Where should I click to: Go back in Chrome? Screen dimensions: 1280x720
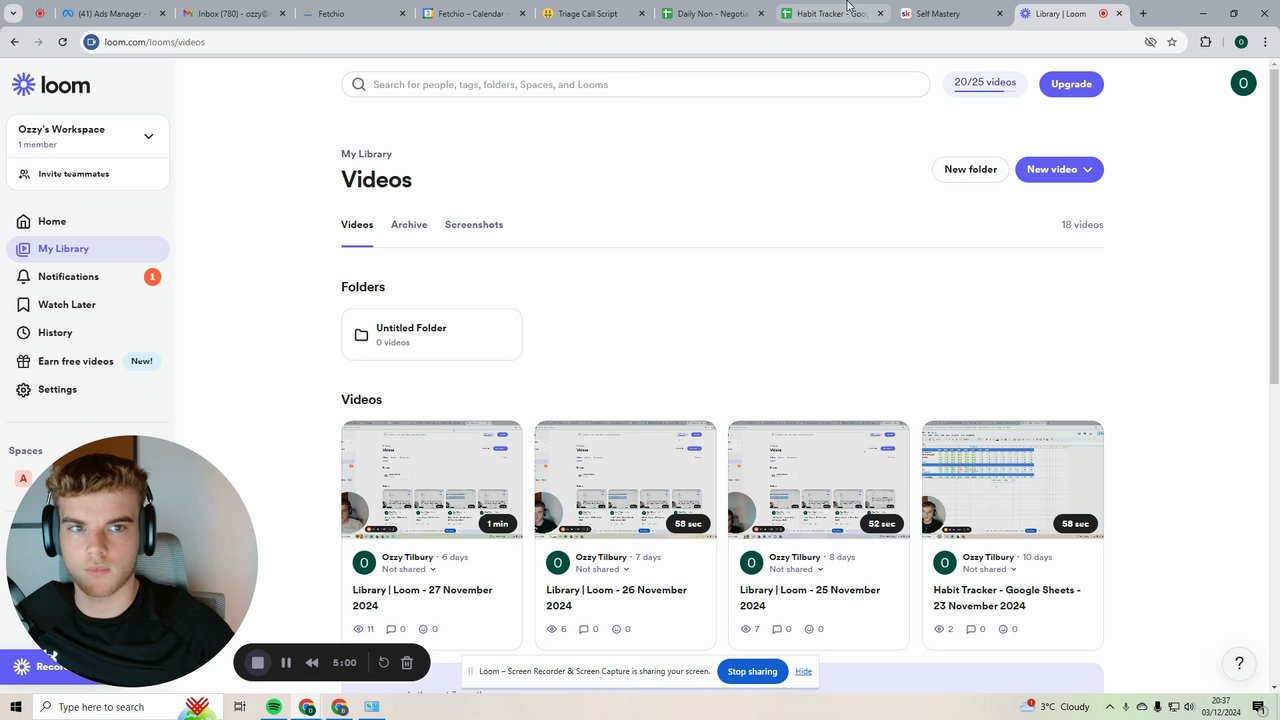(x=14, y=42)
